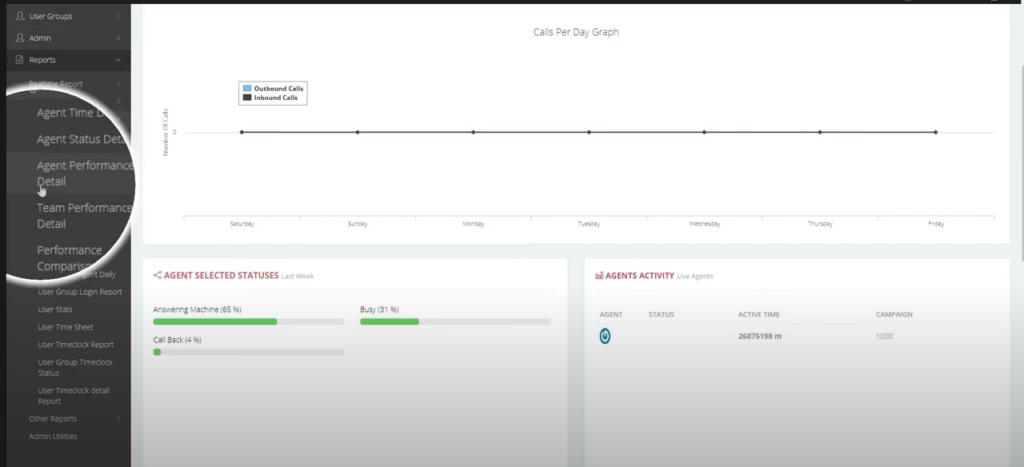Click the Calls Per Day Graph title
The image size is (1024, 467).
[x=576, y=32]
